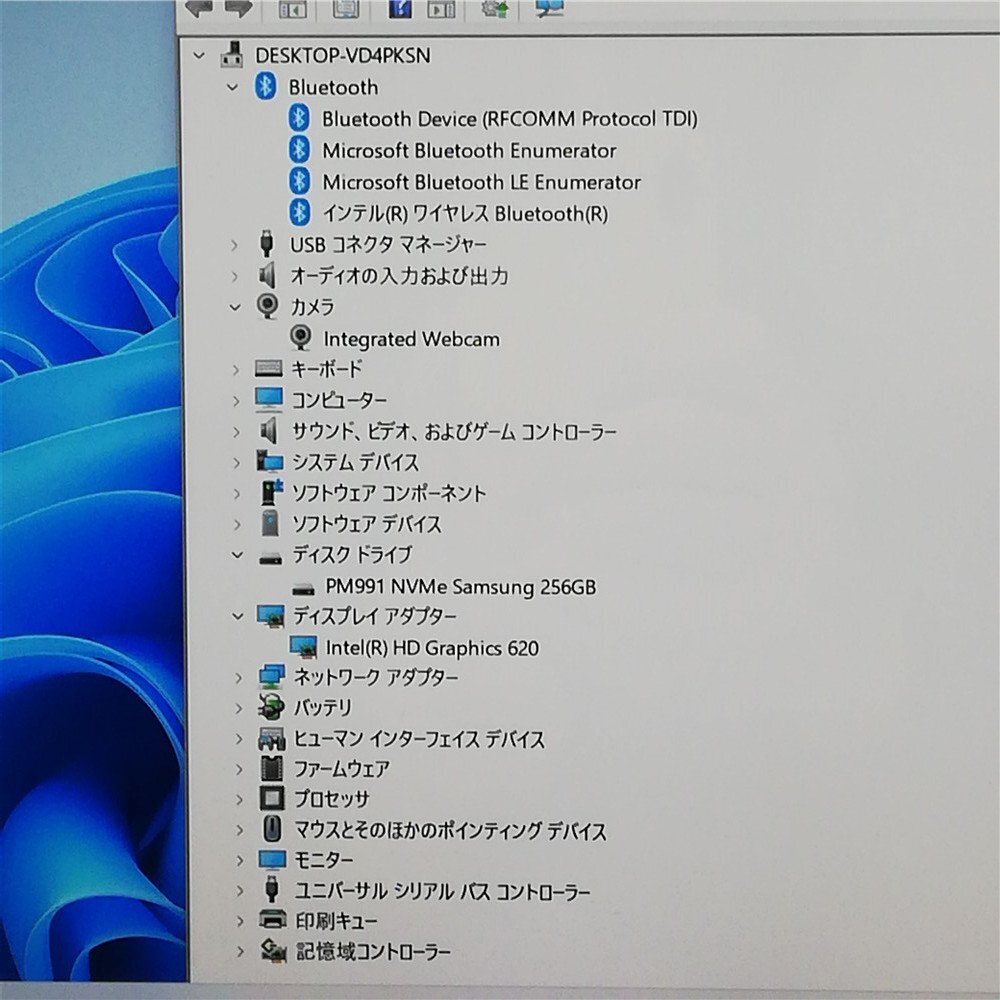Image resolution: width=1000 pixels, height=1000 pixels.
Task: Click the カメラ category webcam icon
Action: (x=267, y=306)
